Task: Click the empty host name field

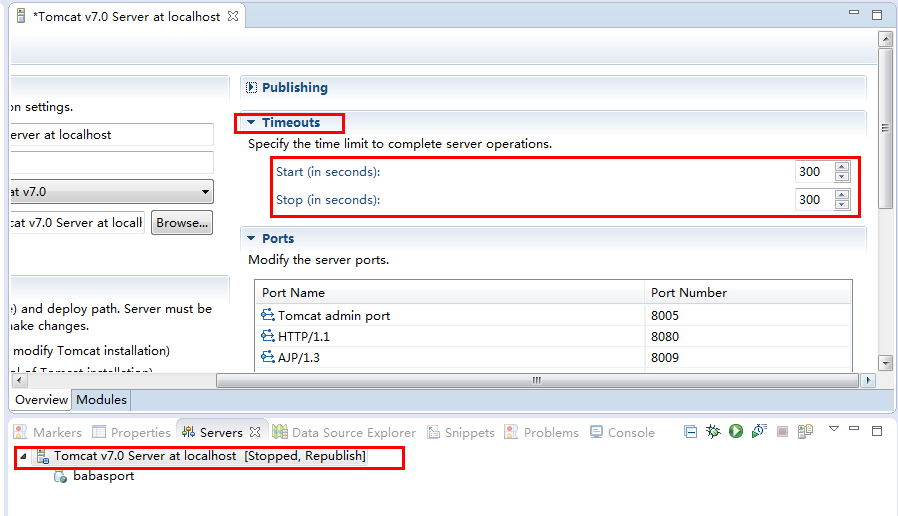Action: click(x=112, y=163)
